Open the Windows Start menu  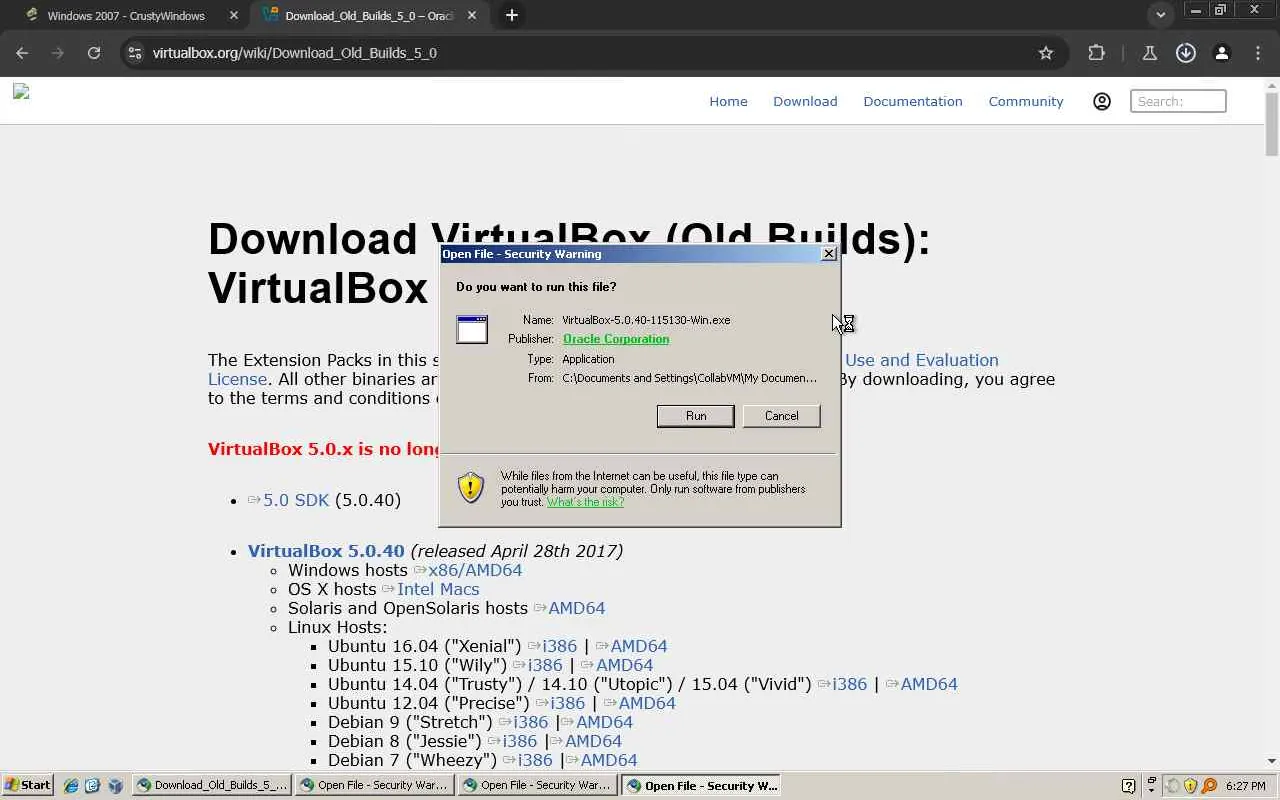pyautogui.click(x=28, y=785)
